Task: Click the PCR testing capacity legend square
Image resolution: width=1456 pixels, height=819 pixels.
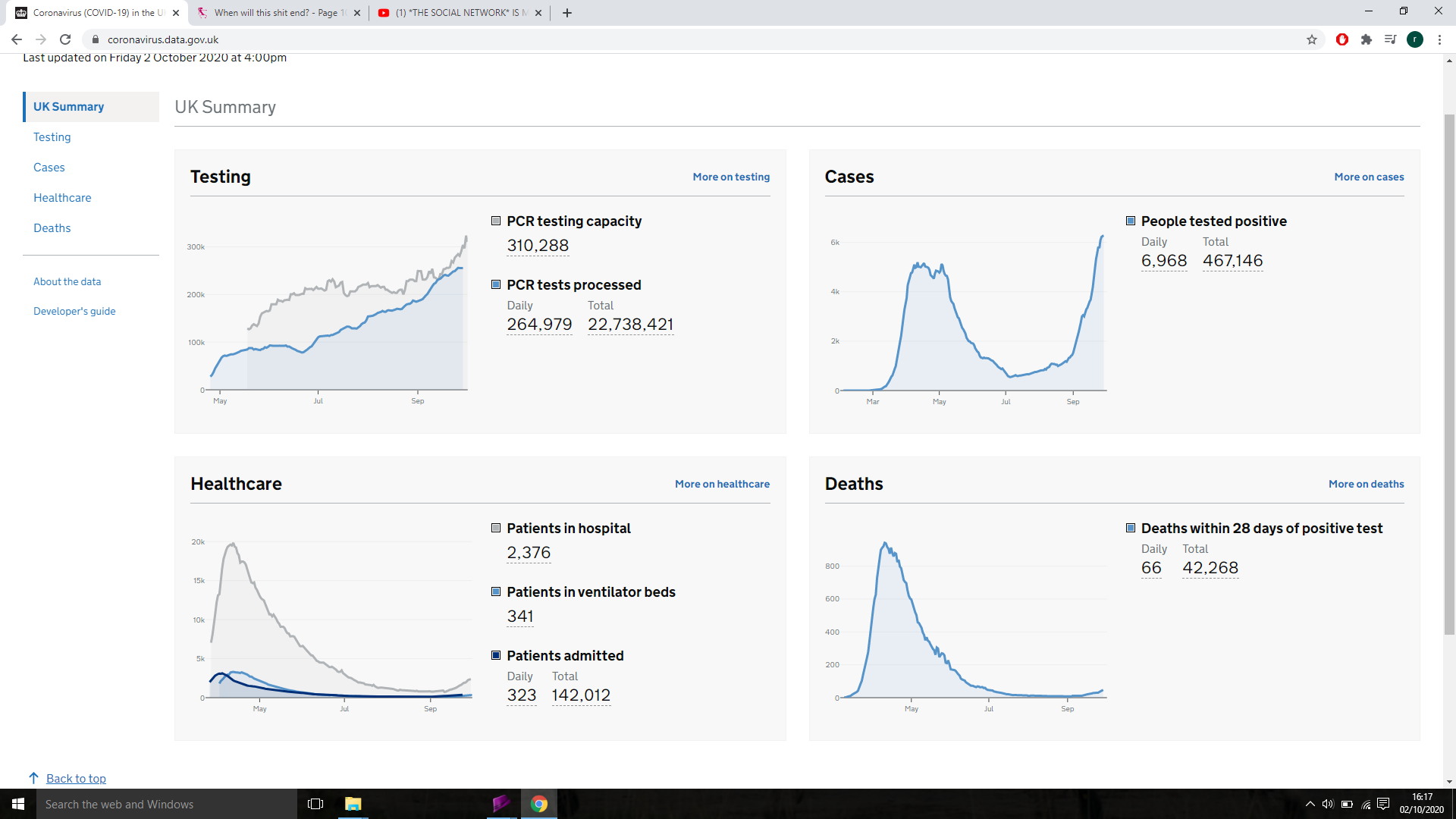Action: tap(496, 221)
